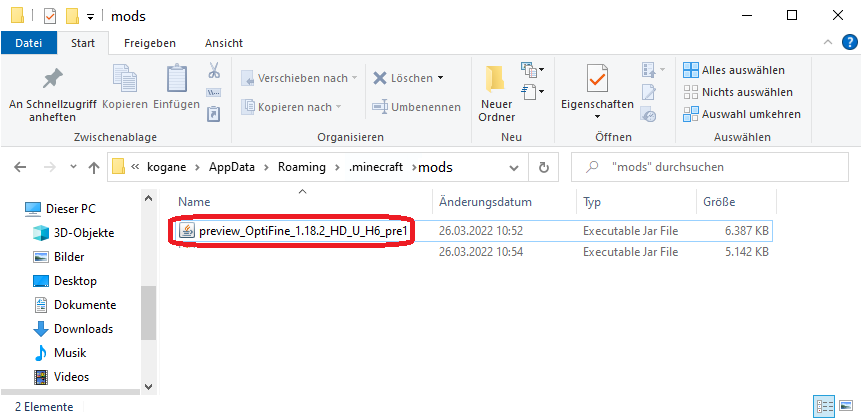Click the Kopieren icon in ribbon
862x419 pixels.
click(125, 80)
